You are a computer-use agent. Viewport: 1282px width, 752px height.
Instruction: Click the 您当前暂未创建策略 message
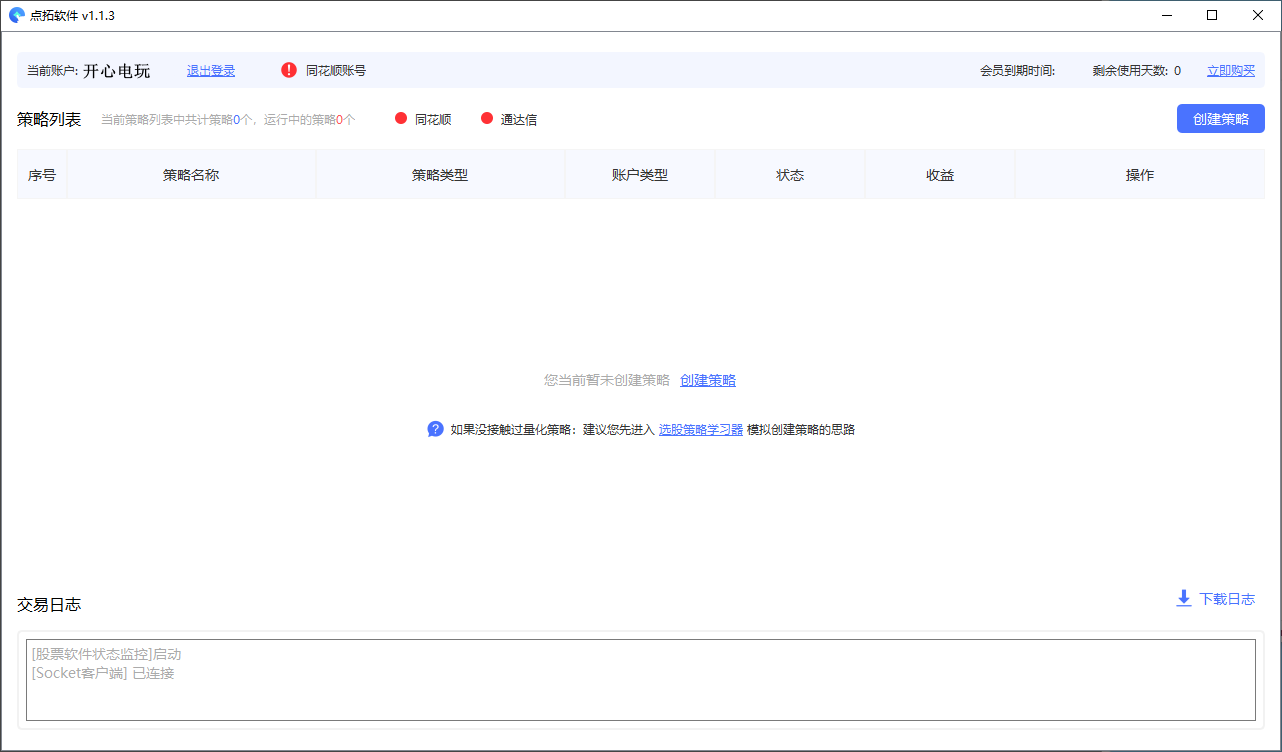click(x=607, y=380)
